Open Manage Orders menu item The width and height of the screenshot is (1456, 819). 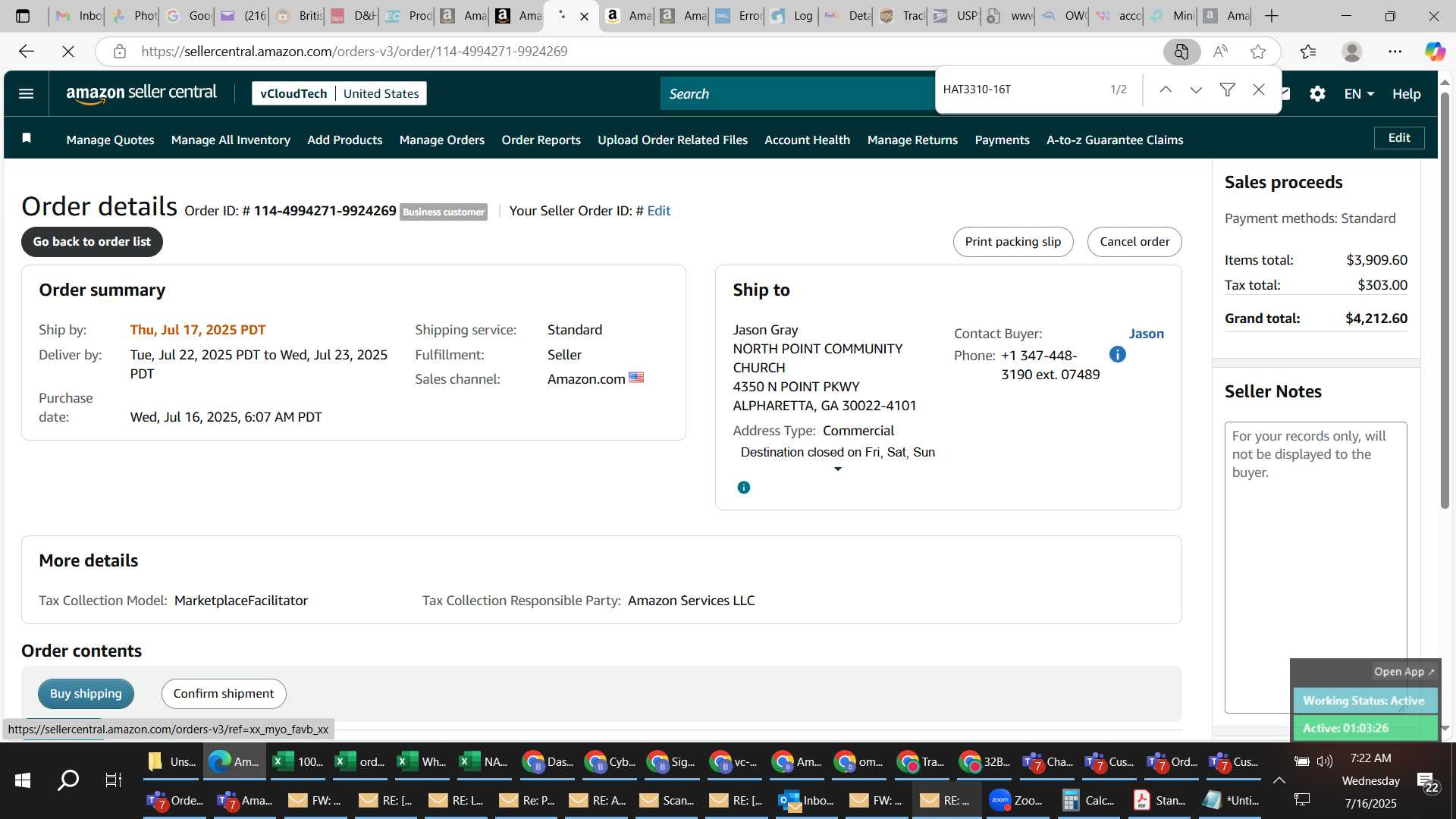pos(441,140)
